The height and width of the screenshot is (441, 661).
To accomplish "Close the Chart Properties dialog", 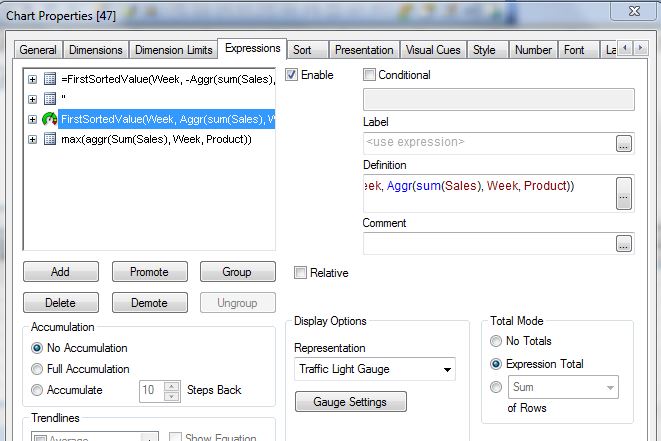I will tap(634, 11).
